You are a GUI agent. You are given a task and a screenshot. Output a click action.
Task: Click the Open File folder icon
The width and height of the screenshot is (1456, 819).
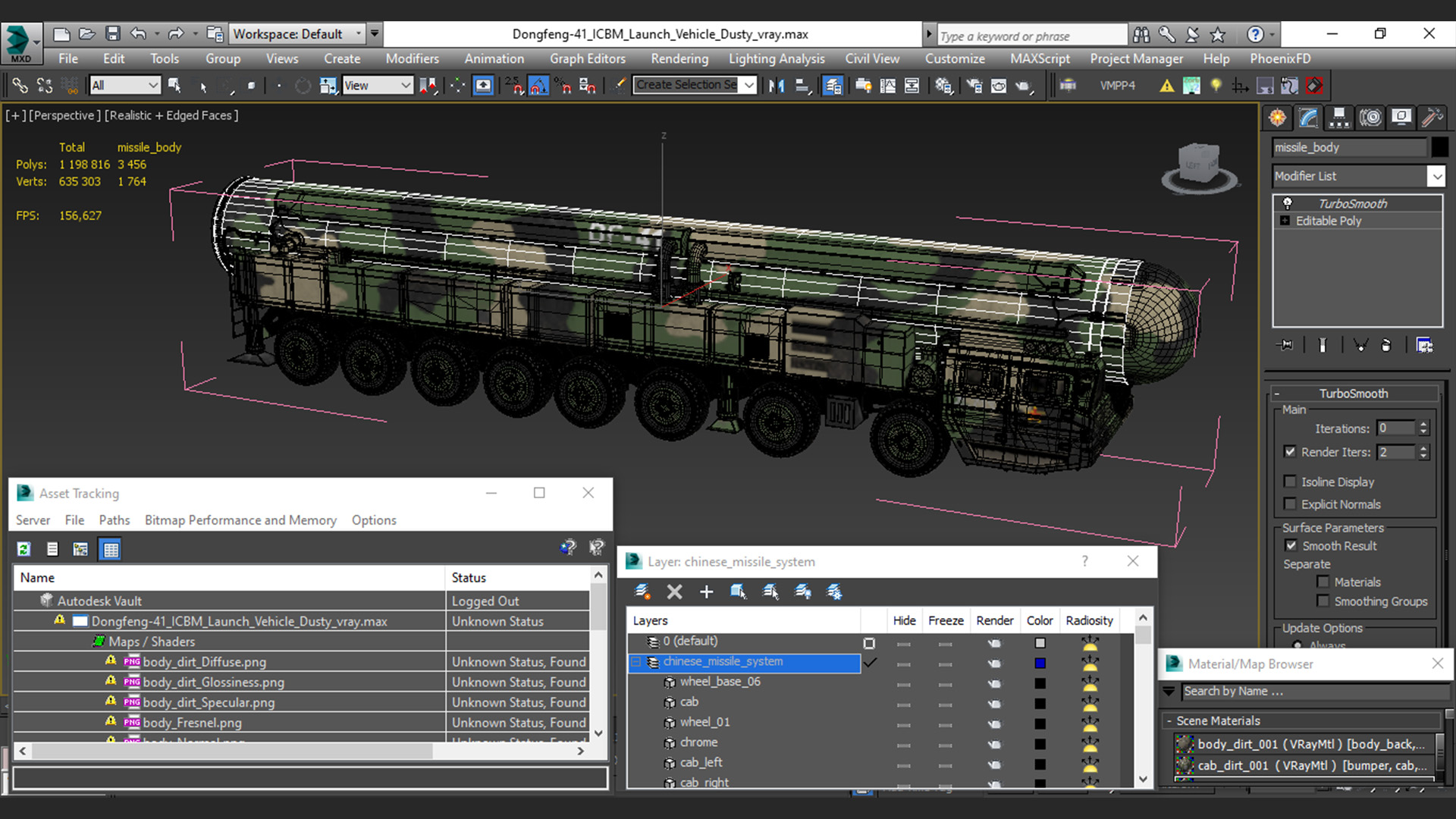point(87,34)
